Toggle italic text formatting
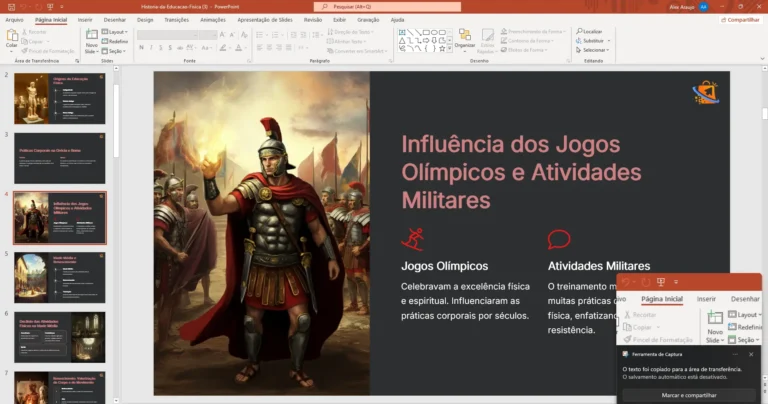 151,49
